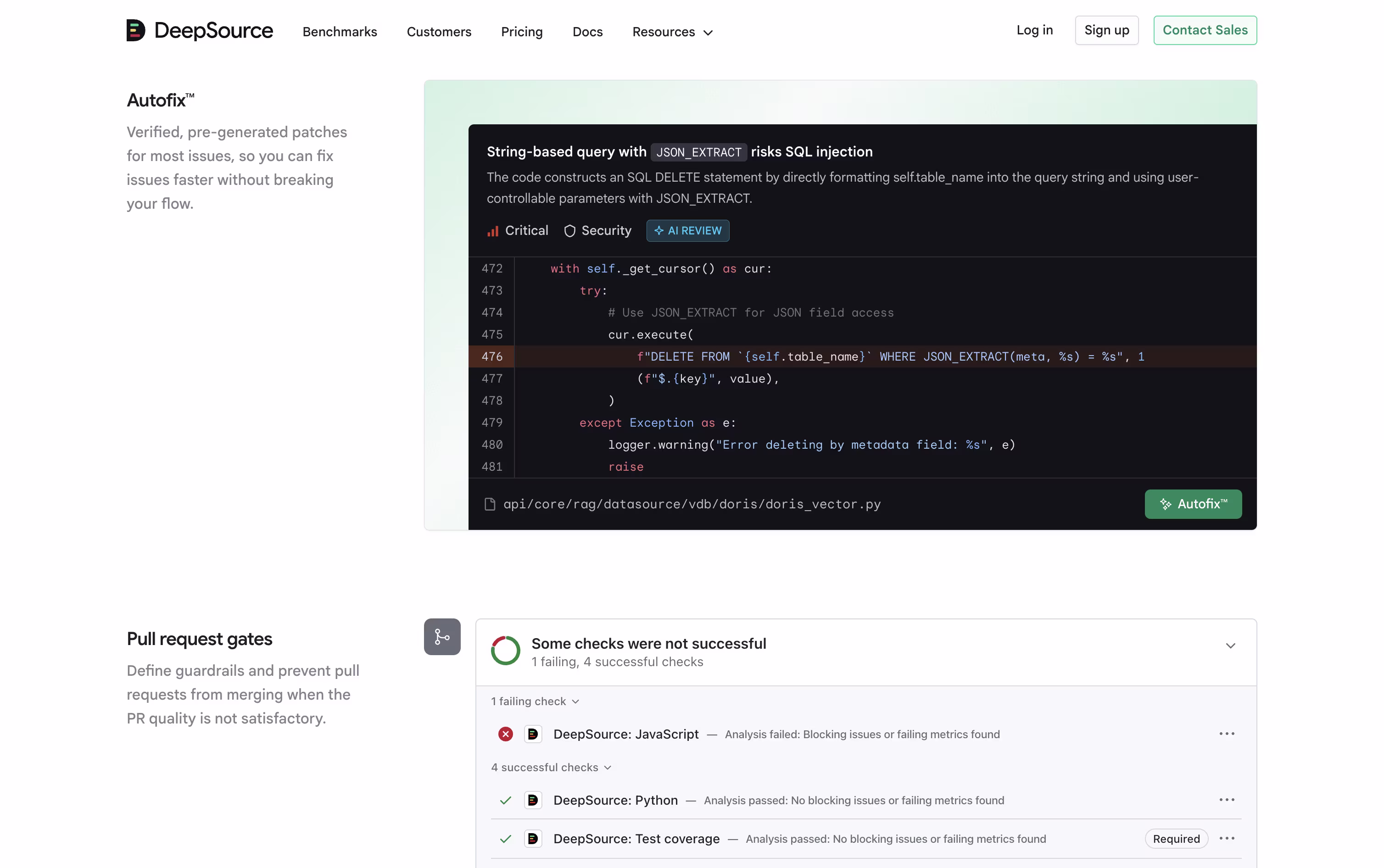Image resolution: width=1384 pixels, height=868 pixels.
Task: Click line number 472
Action: (491, 269)
